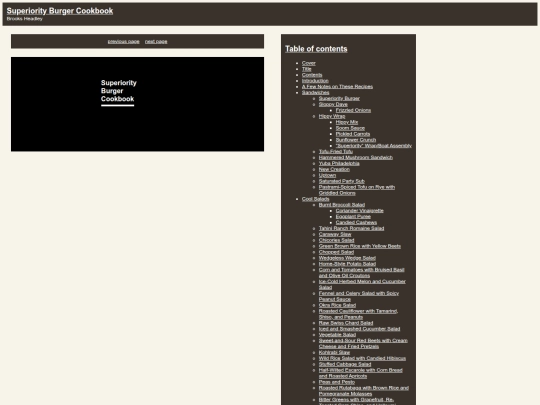Open Corn and Tomatoes with Bruised Basil

pos(362,272)
